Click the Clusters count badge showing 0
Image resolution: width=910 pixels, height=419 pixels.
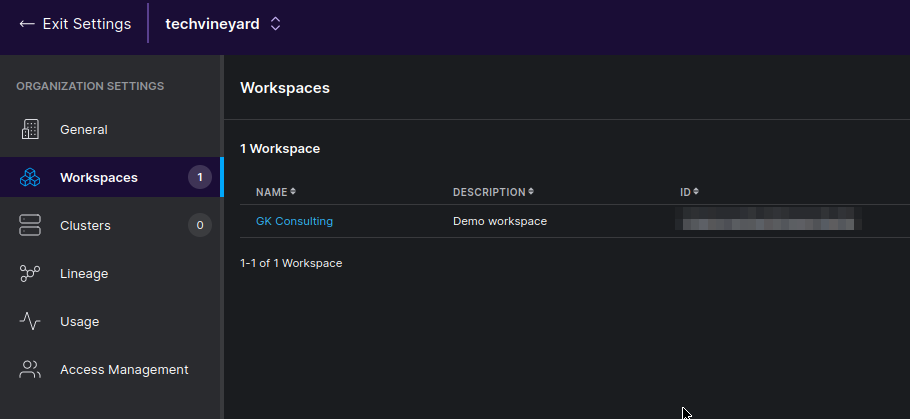[200, 225]
